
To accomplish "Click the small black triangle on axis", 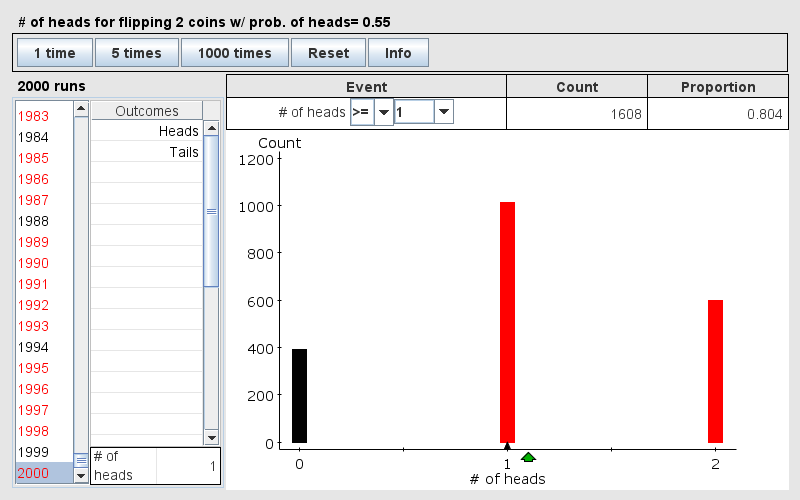I will tap(507, 447).
